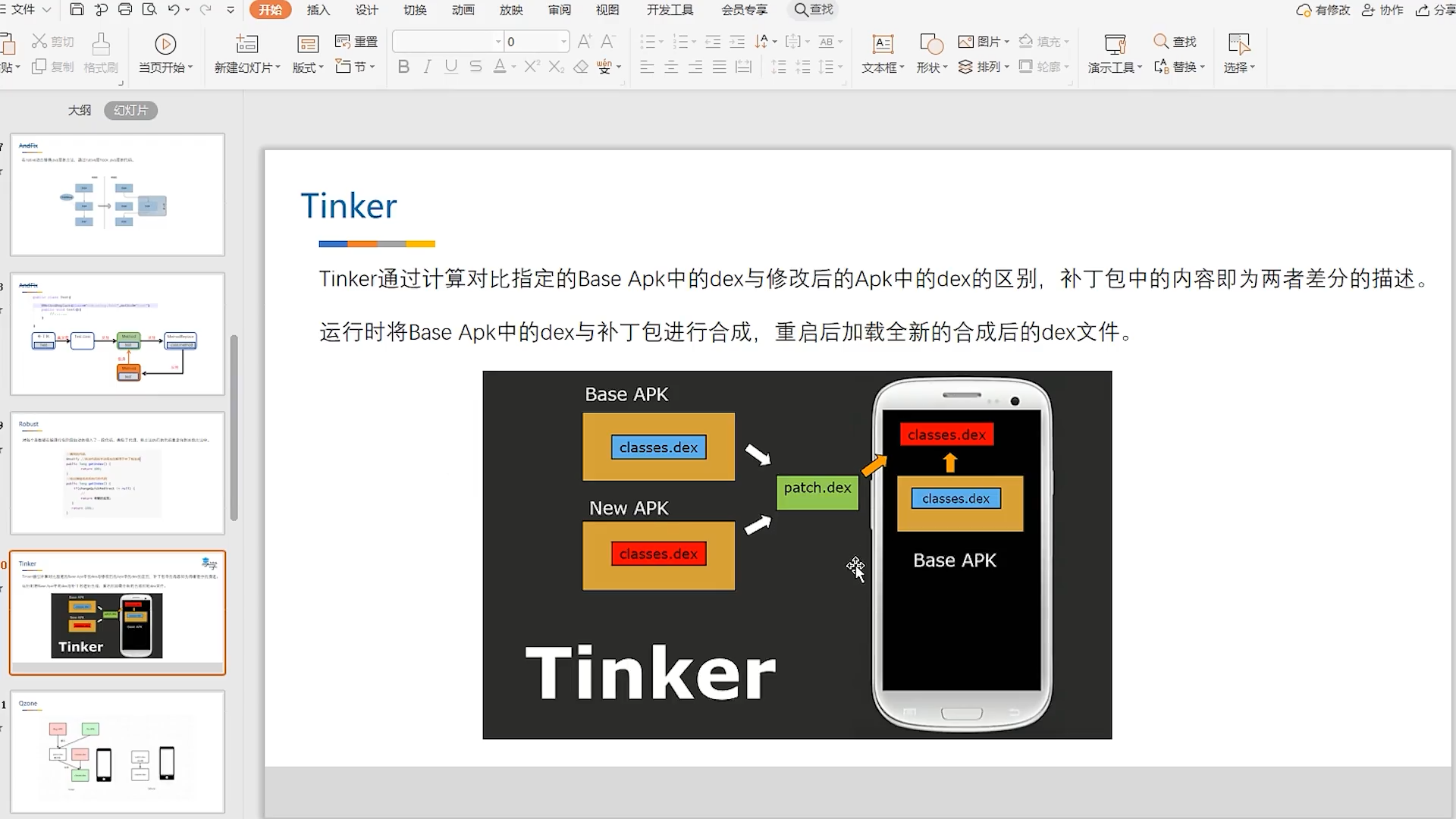Viewport: 1456px width, 819px height.
Task: Switch sidebar to 大纲 (outline) view
Action: click(x=80, y=111)
